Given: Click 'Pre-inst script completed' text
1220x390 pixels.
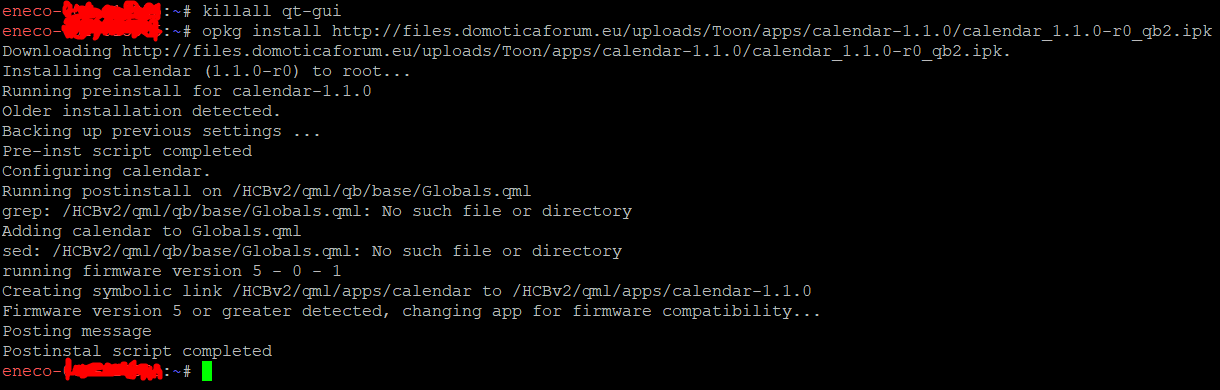Looking at the screenshot, I should [x=126, y=151].
